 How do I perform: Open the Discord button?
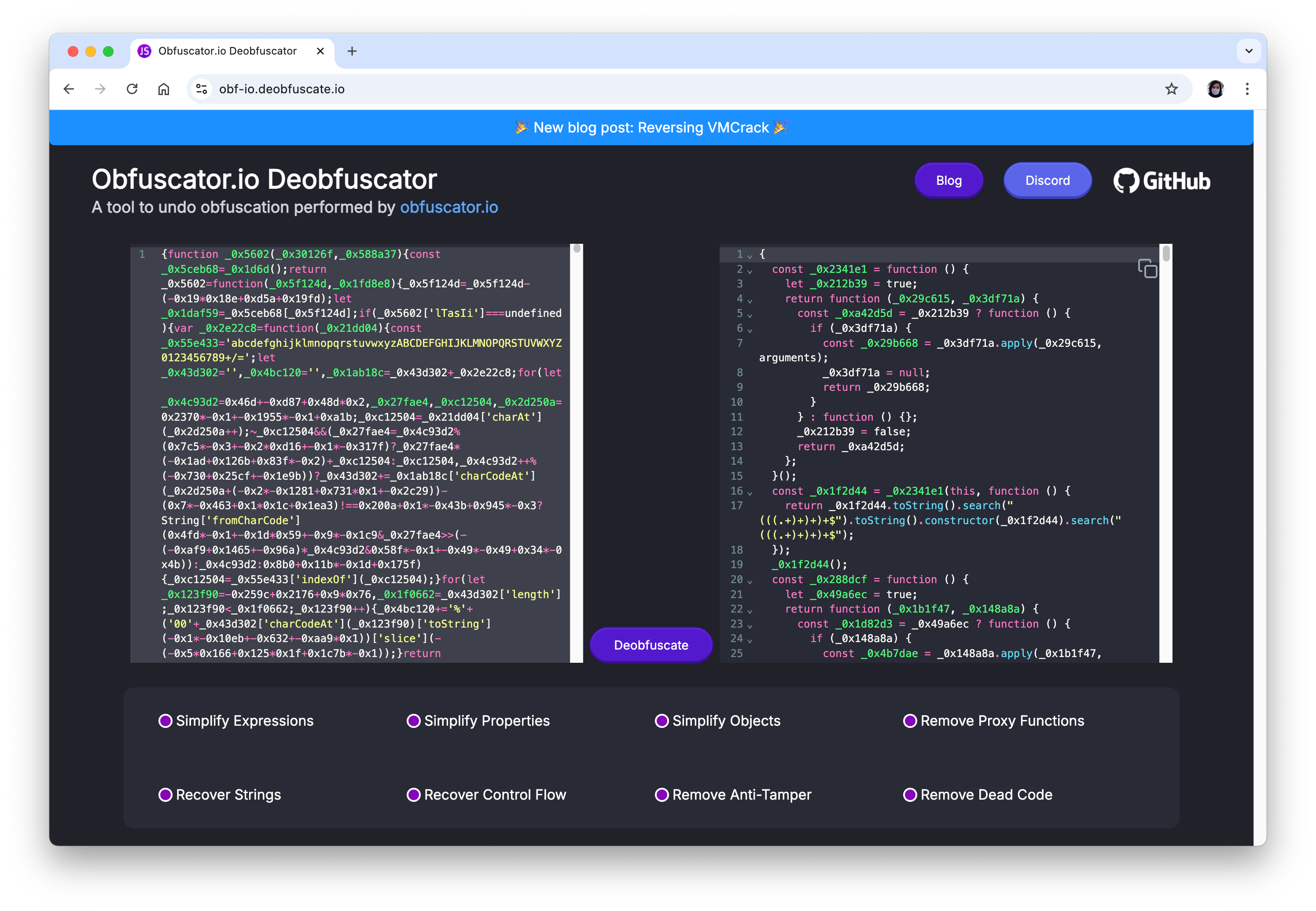click(1047, 180)
